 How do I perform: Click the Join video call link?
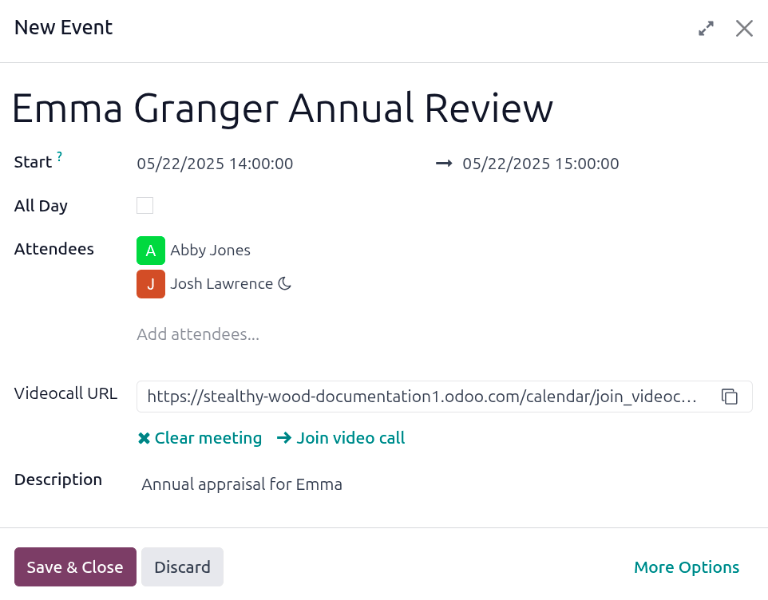[341, 438]
